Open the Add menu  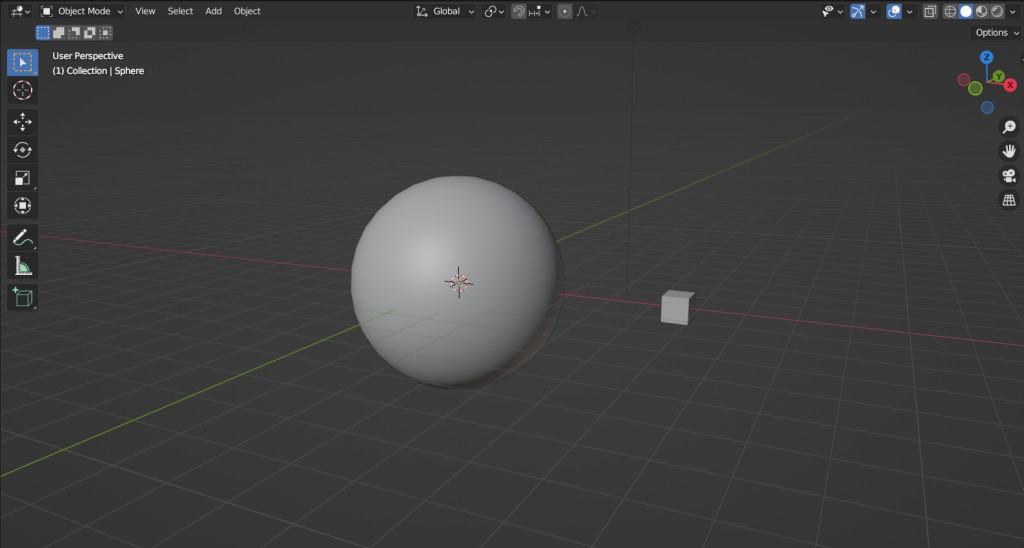point(213,12)
